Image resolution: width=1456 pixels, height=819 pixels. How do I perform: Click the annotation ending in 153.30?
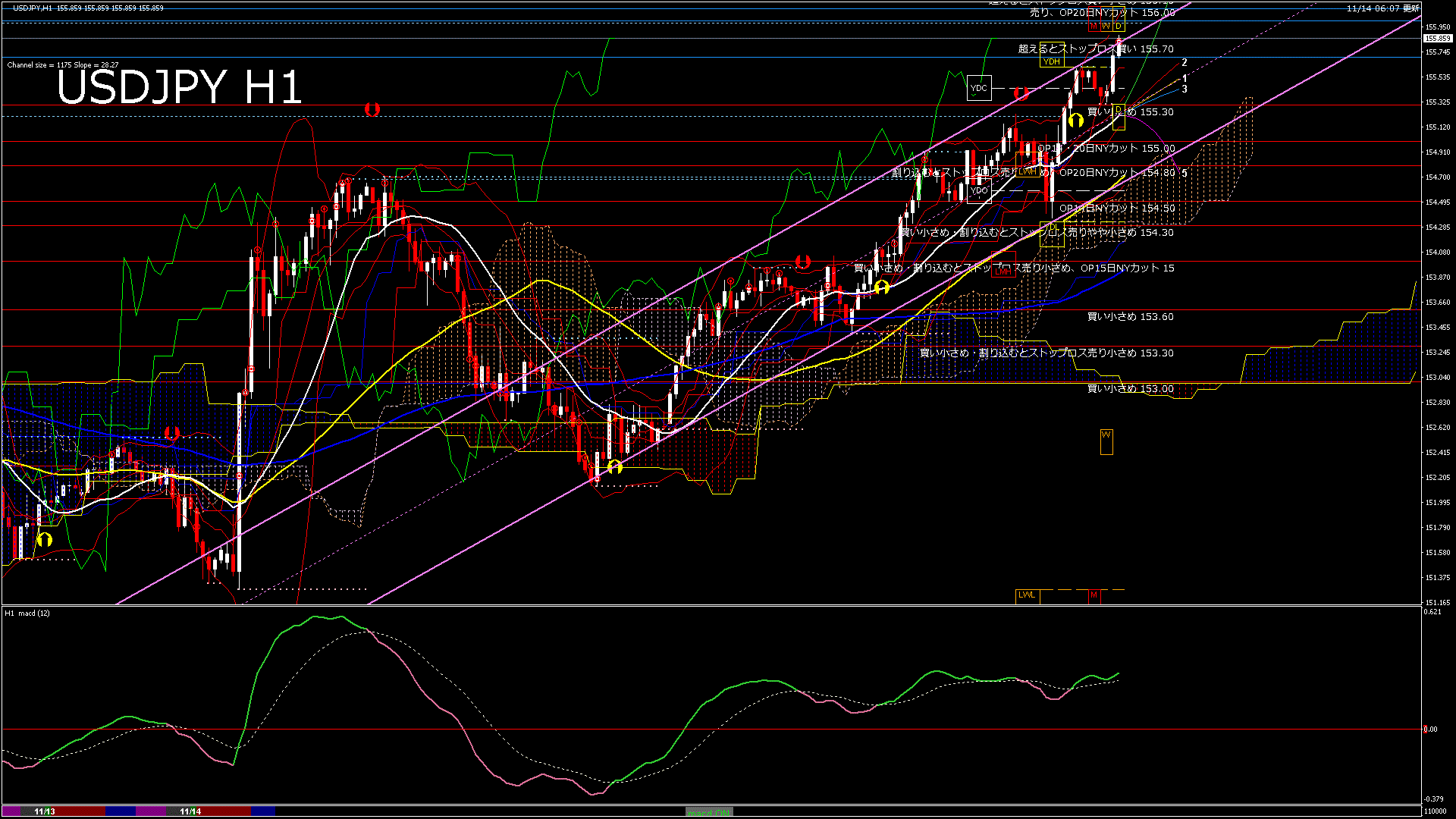pyautogui.click(x=1046, y=353)
